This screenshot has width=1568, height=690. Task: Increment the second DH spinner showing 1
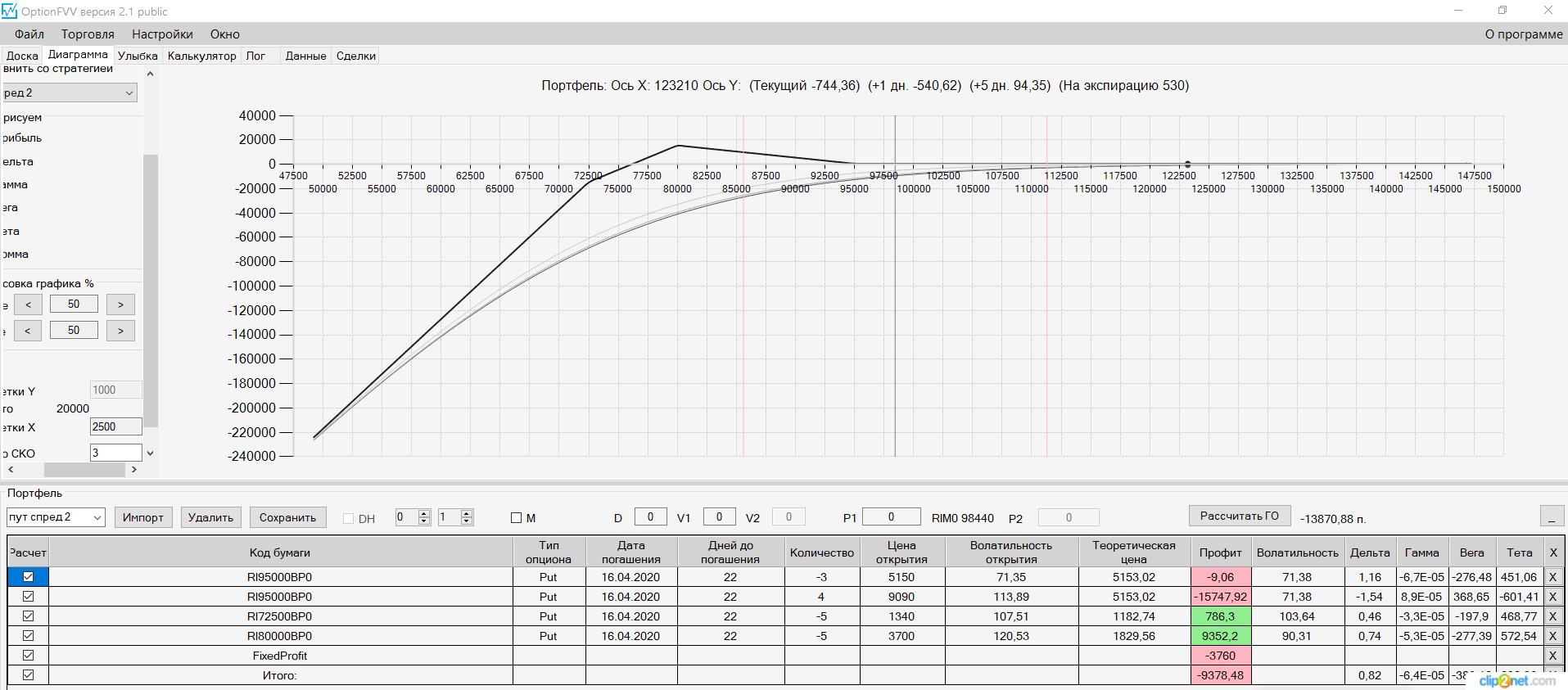pos(467,513)
